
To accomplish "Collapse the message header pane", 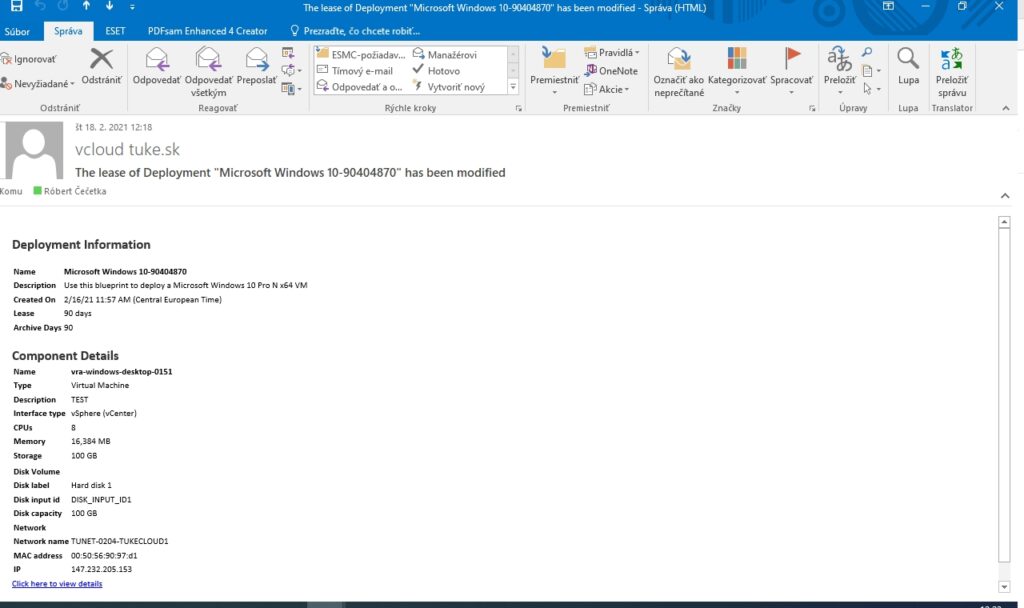I will point(1005,196).
